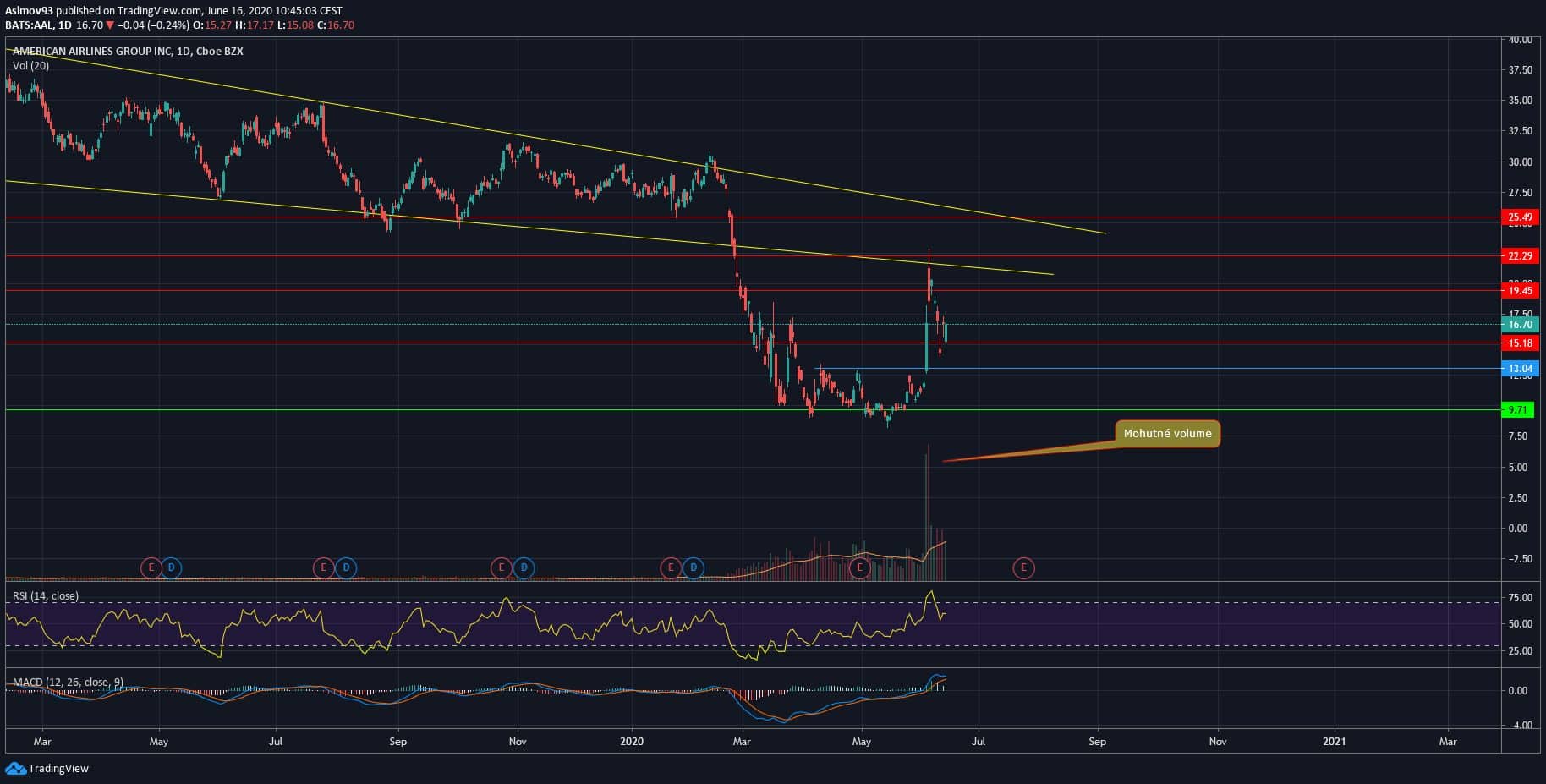
Task: Select the fourth dividend D marker from left
Action: 694,567
